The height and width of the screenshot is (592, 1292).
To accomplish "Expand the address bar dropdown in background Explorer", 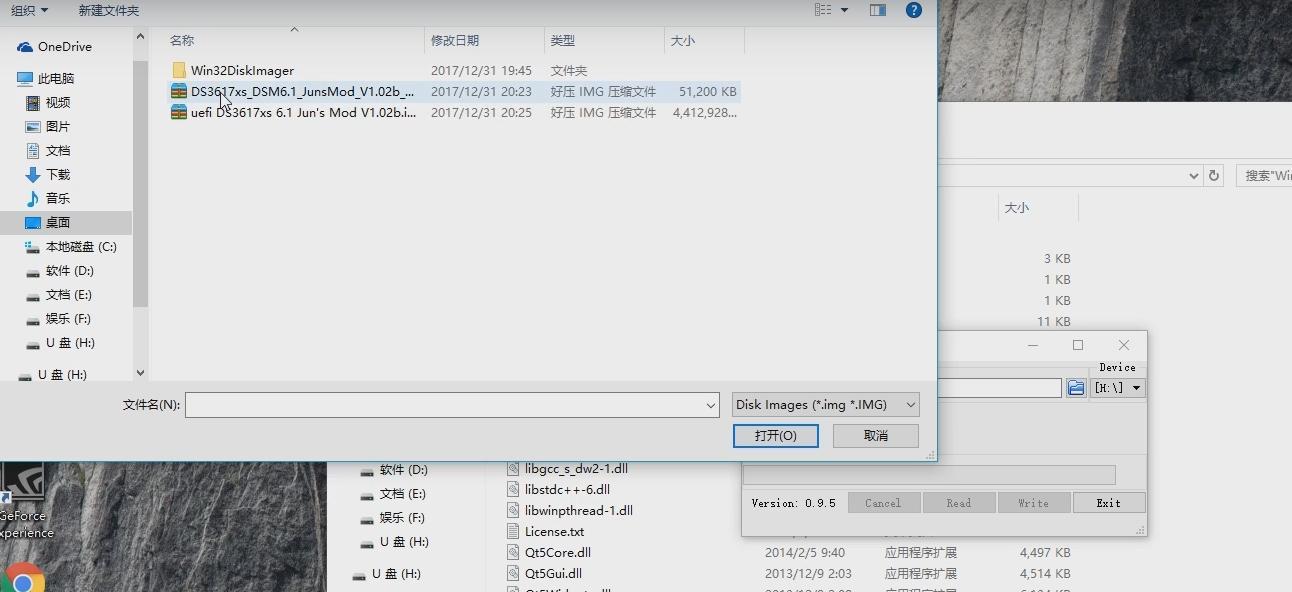I will tap(1193, 175).
